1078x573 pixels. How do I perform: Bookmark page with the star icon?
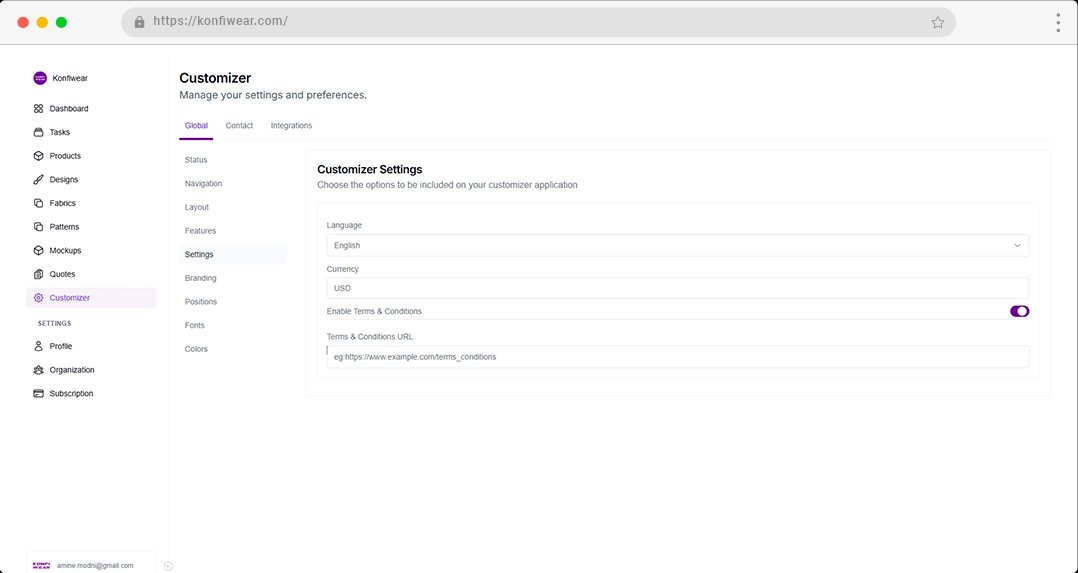pyautogui.click(x=937, y=22)
